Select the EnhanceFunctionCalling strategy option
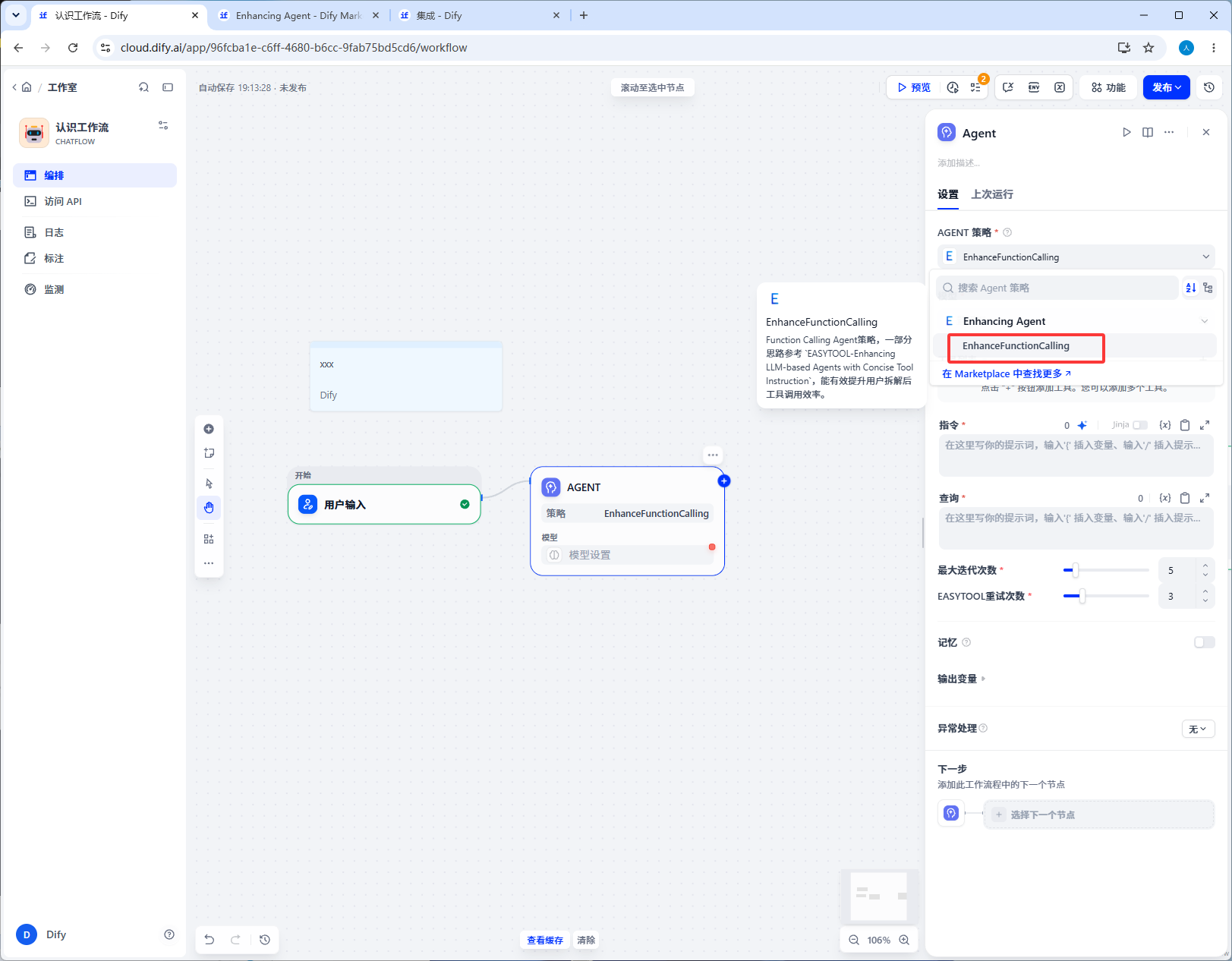This screenshot has width=1232, height=961. tap(1075, 346)
